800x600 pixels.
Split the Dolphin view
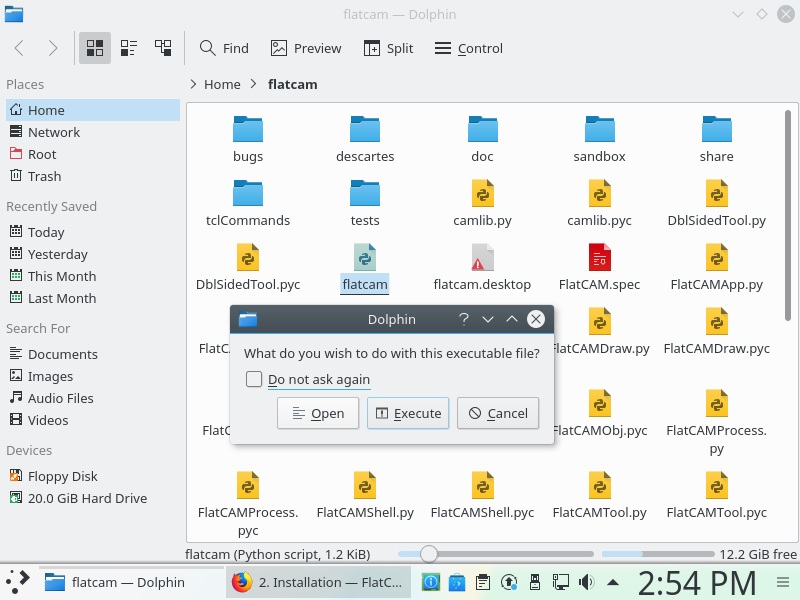388,48
